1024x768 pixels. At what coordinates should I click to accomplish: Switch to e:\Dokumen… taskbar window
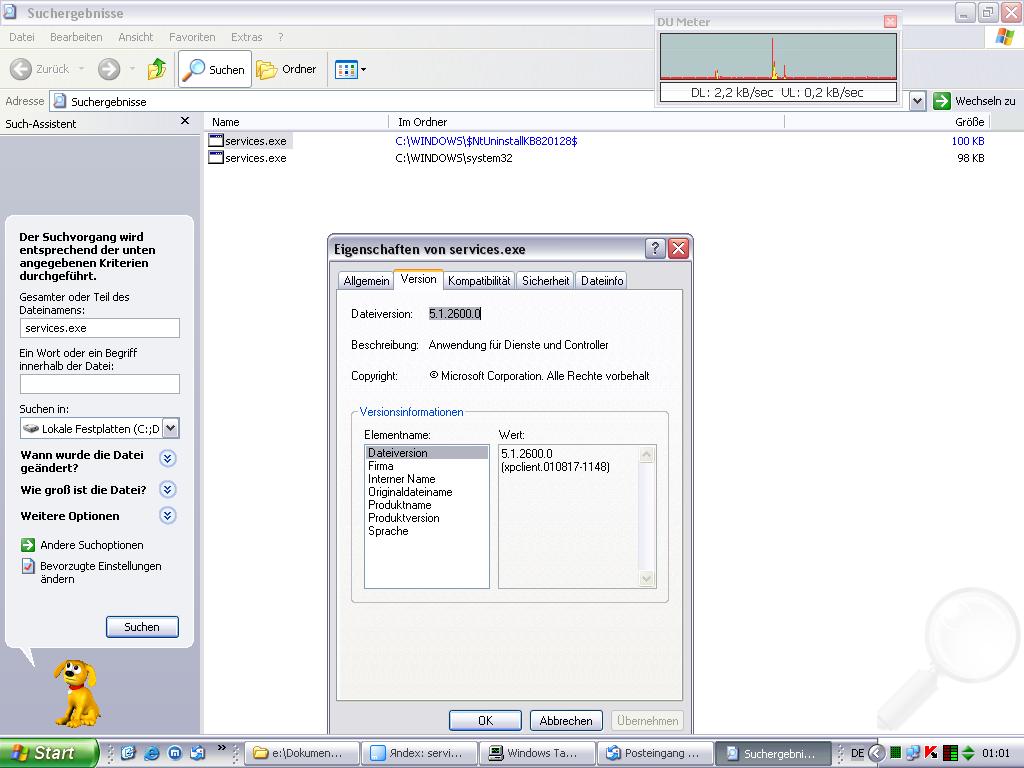(302, 753)
